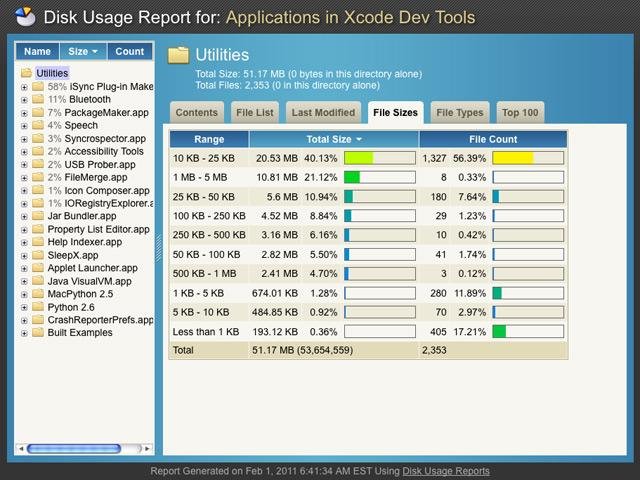The width and height of the screenshot is (640, 480).
Task: Click the Utilities root folder icon in tree
Action: tap(27, 73)
